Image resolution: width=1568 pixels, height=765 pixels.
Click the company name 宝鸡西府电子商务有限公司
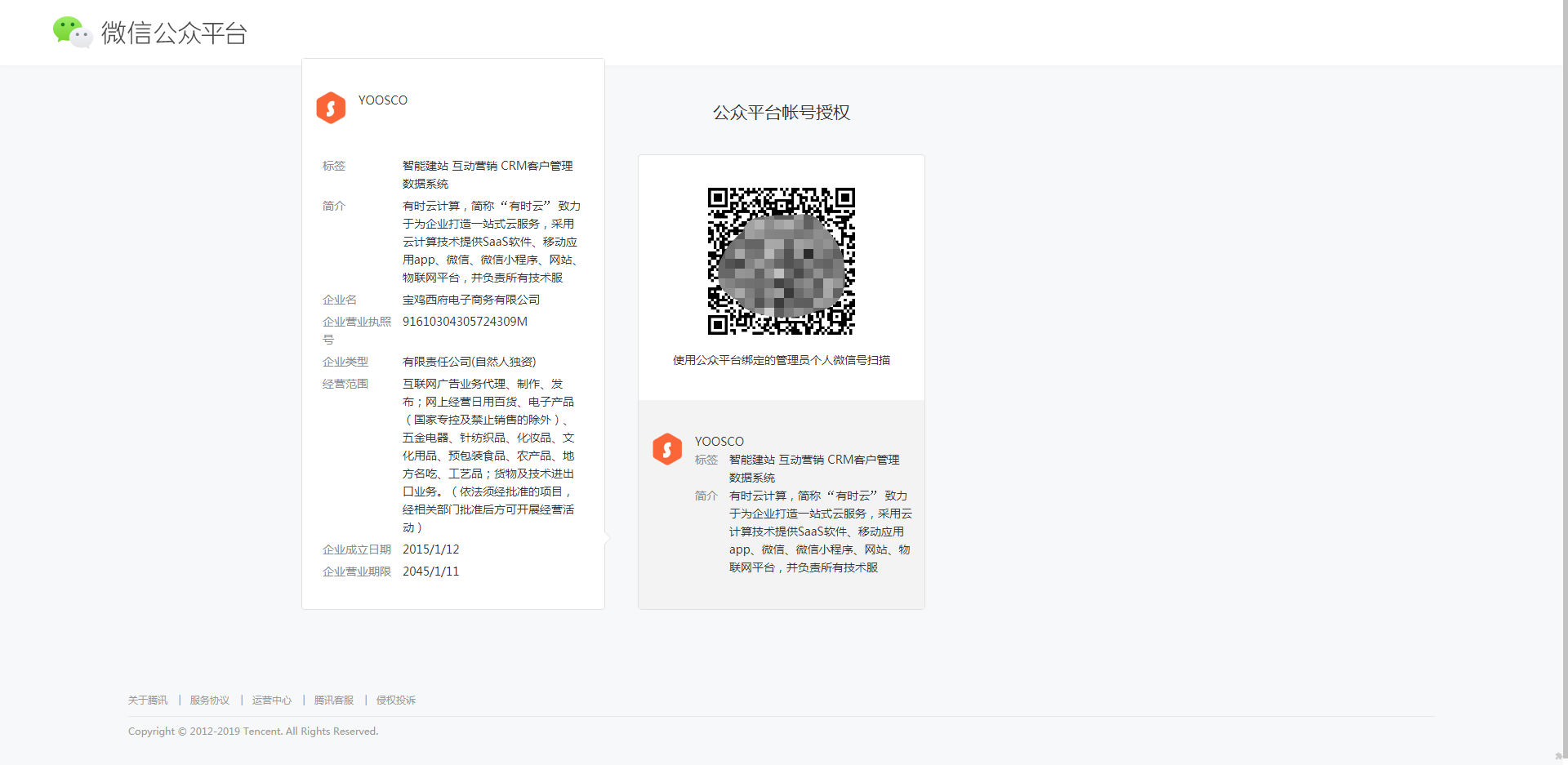coord(471,300)
